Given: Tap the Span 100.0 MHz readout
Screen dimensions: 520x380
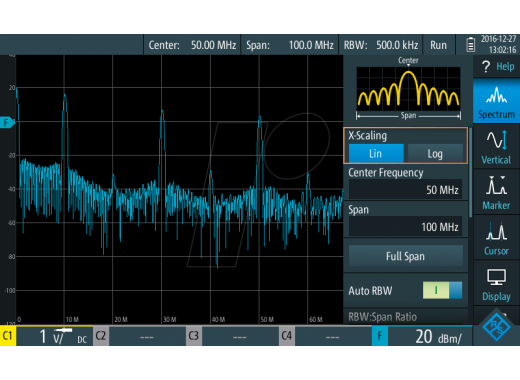Looking at the screenshot, I should point(290,45).
